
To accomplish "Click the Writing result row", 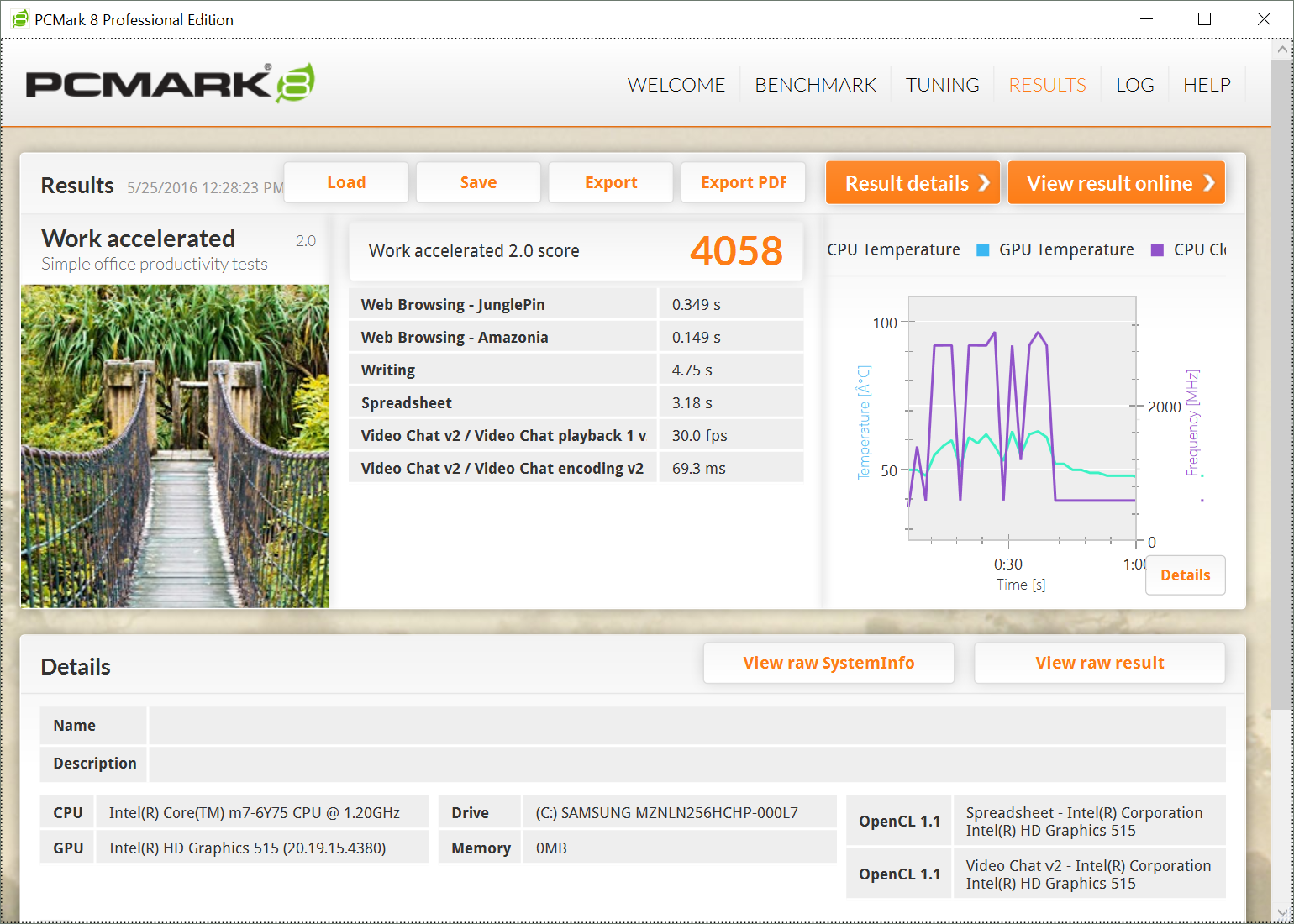I will pyautogui.click(x=576, y=370).
